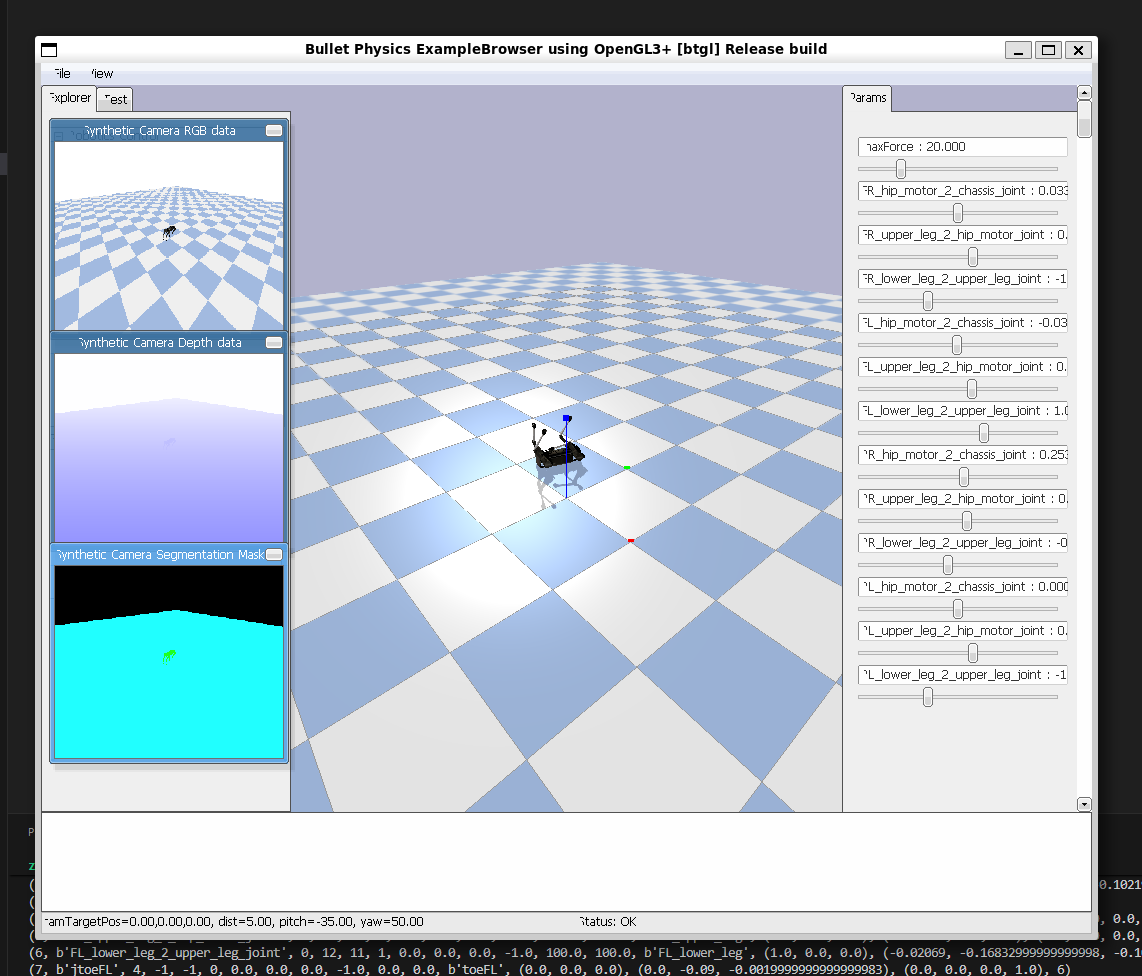The width and height of the screenshot is (1142, 976).
Task: Adjust the RR lower_leg_2_upper_leg_joint slider
Action: (x=948, y=564)
